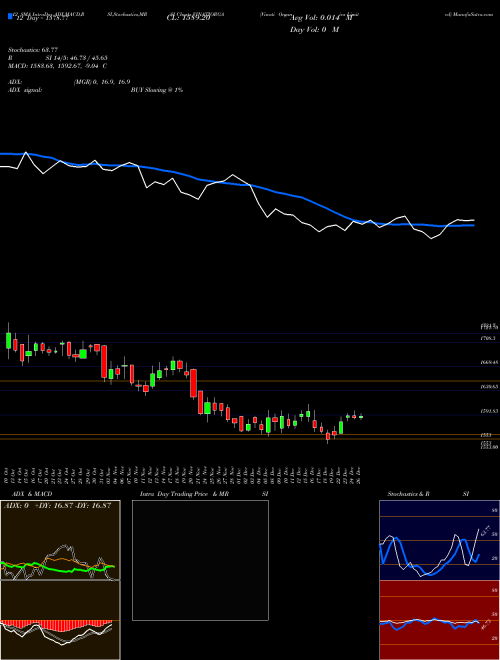Click the 1669.45 price level label
The image size is (500, 660).
click(x=489, y=362)
